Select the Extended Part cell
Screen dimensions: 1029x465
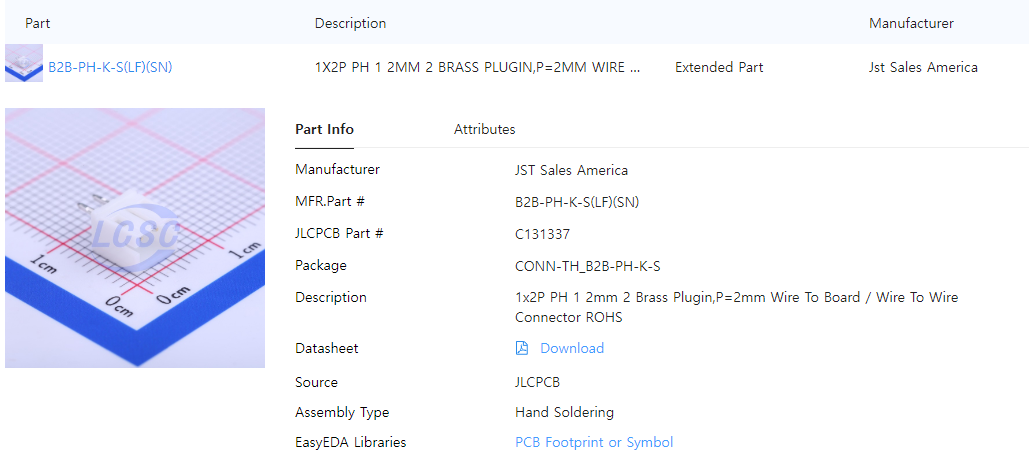point(719,67)
